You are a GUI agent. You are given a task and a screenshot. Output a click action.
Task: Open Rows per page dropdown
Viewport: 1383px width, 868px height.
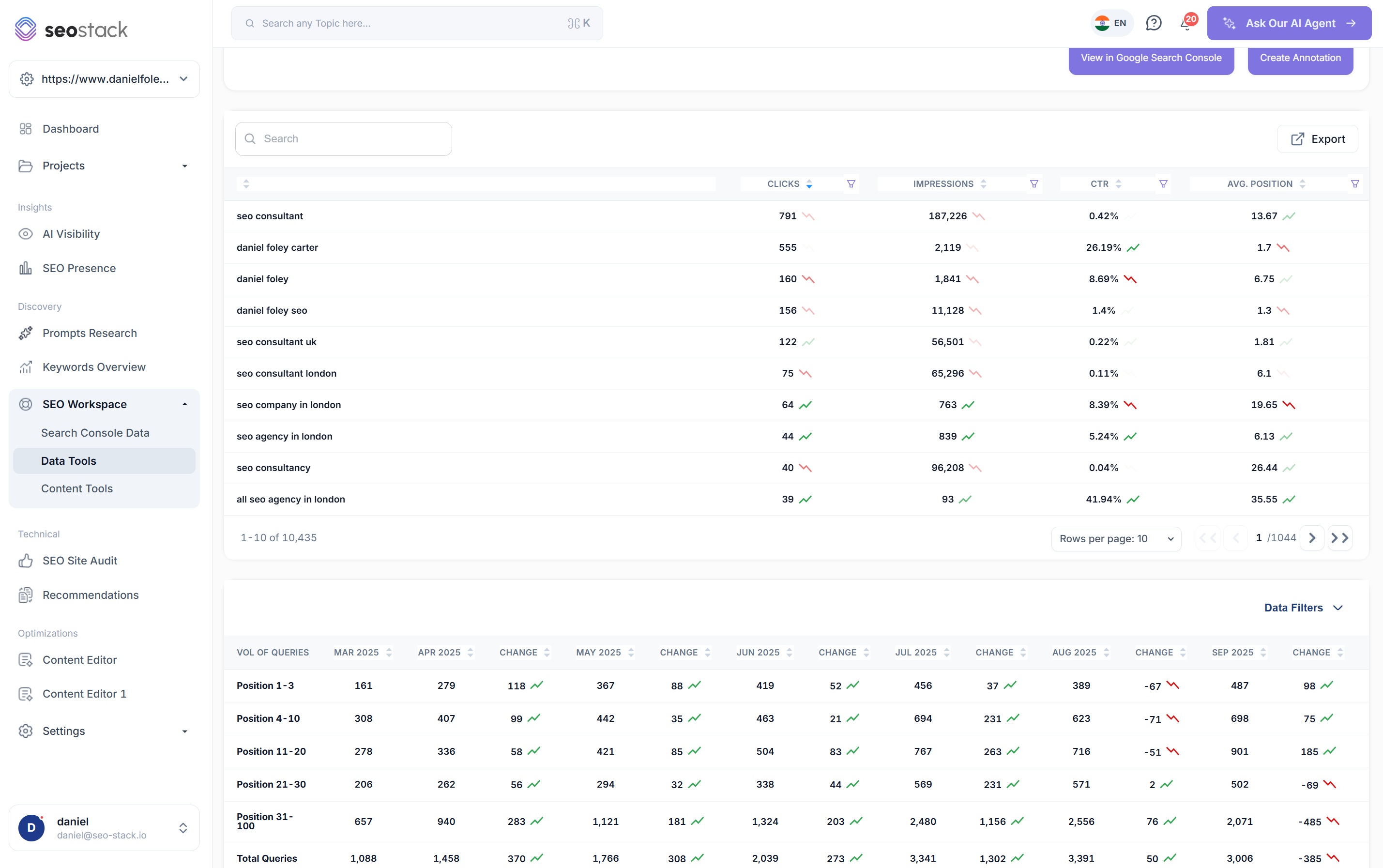point(1116,538)
